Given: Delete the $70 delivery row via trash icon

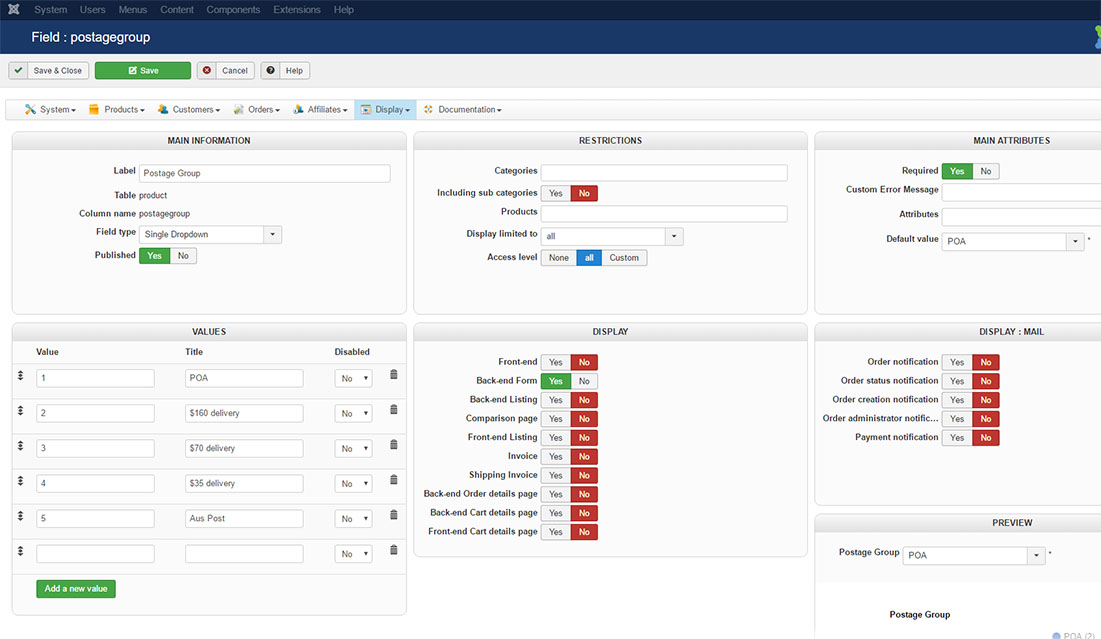Looking at the screenshot, I should coord(394,445).
